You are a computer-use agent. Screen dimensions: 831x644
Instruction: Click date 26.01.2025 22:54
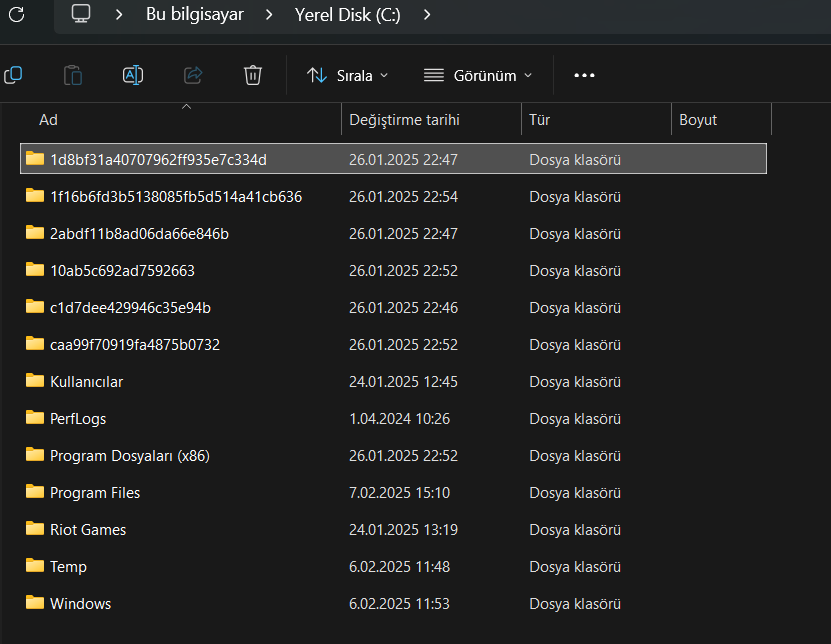click(403, 197)
